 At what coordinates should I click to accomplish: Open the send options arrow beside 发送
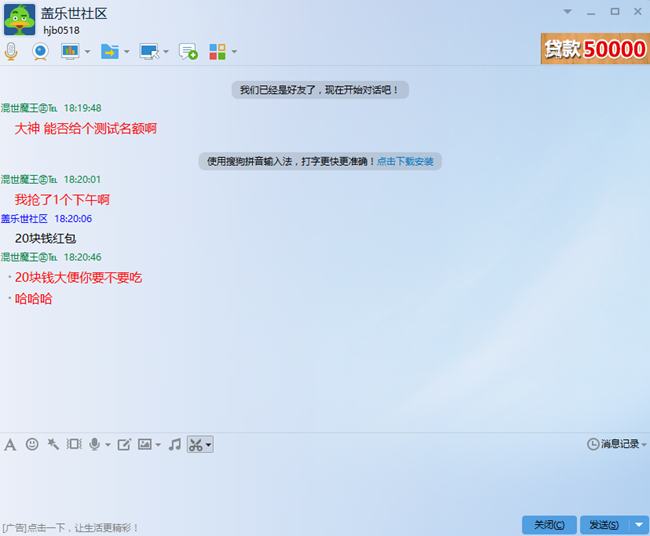pos(639,525)
